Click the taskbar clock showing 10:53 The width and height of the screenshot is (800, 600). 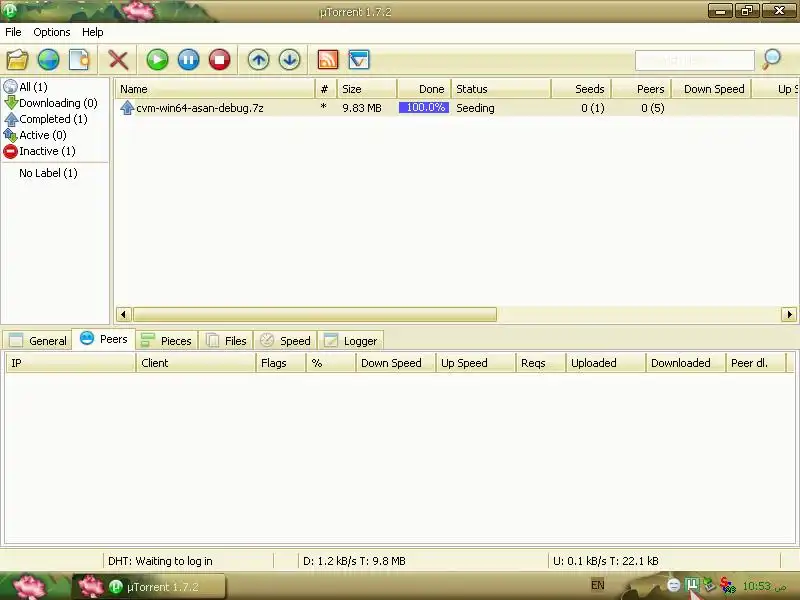point(764,586)
